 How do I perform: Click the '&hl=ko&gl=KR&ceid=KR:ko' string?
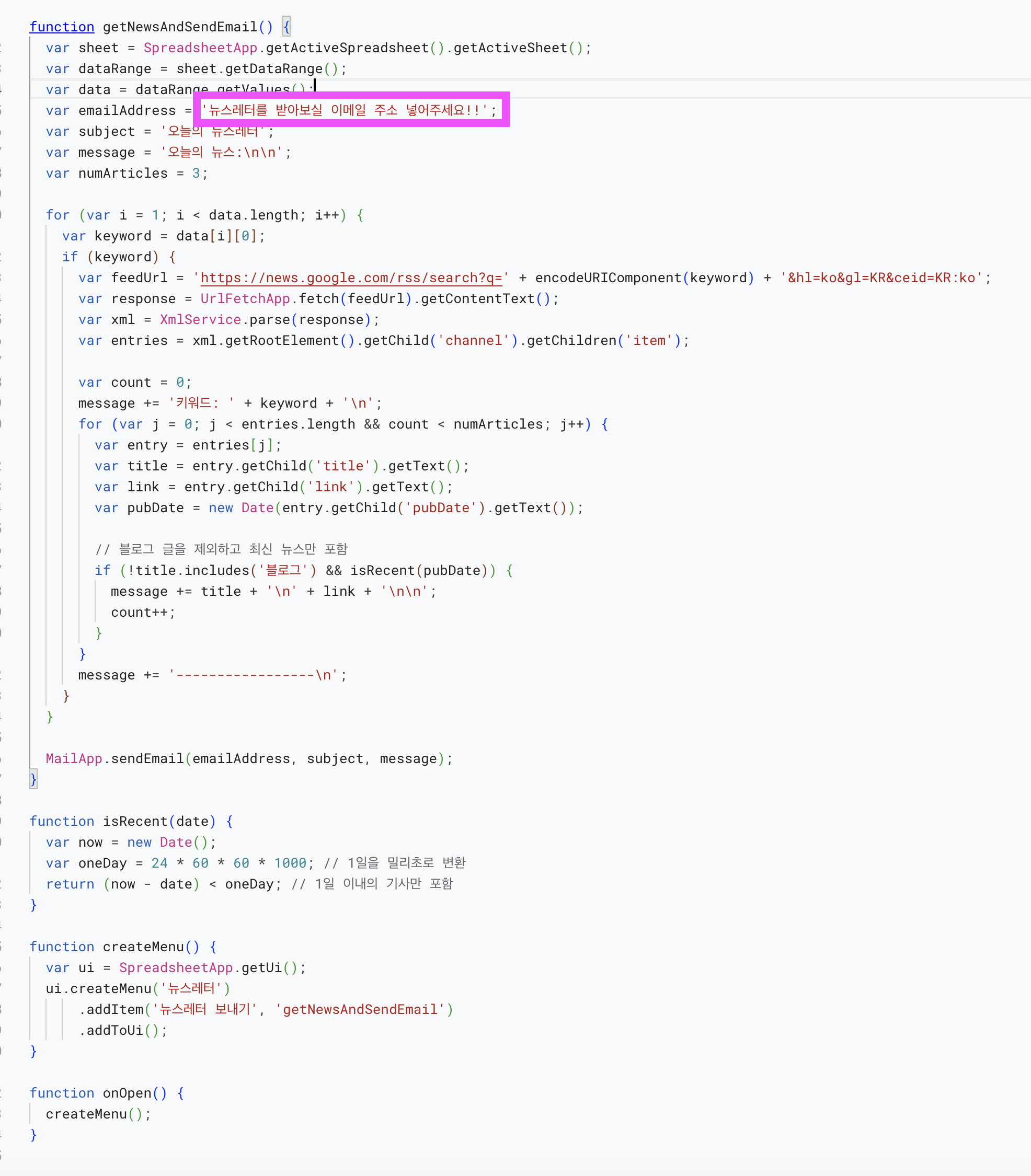coord(881,278)
